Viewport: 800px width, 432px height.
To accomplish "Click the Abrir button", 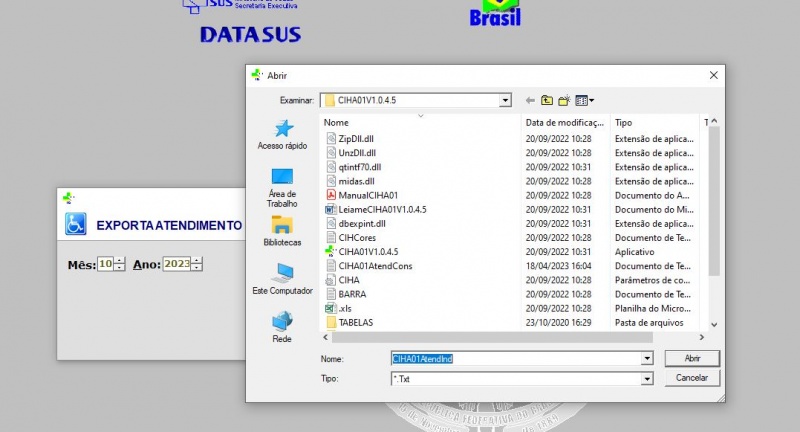I will click(692, 358).
